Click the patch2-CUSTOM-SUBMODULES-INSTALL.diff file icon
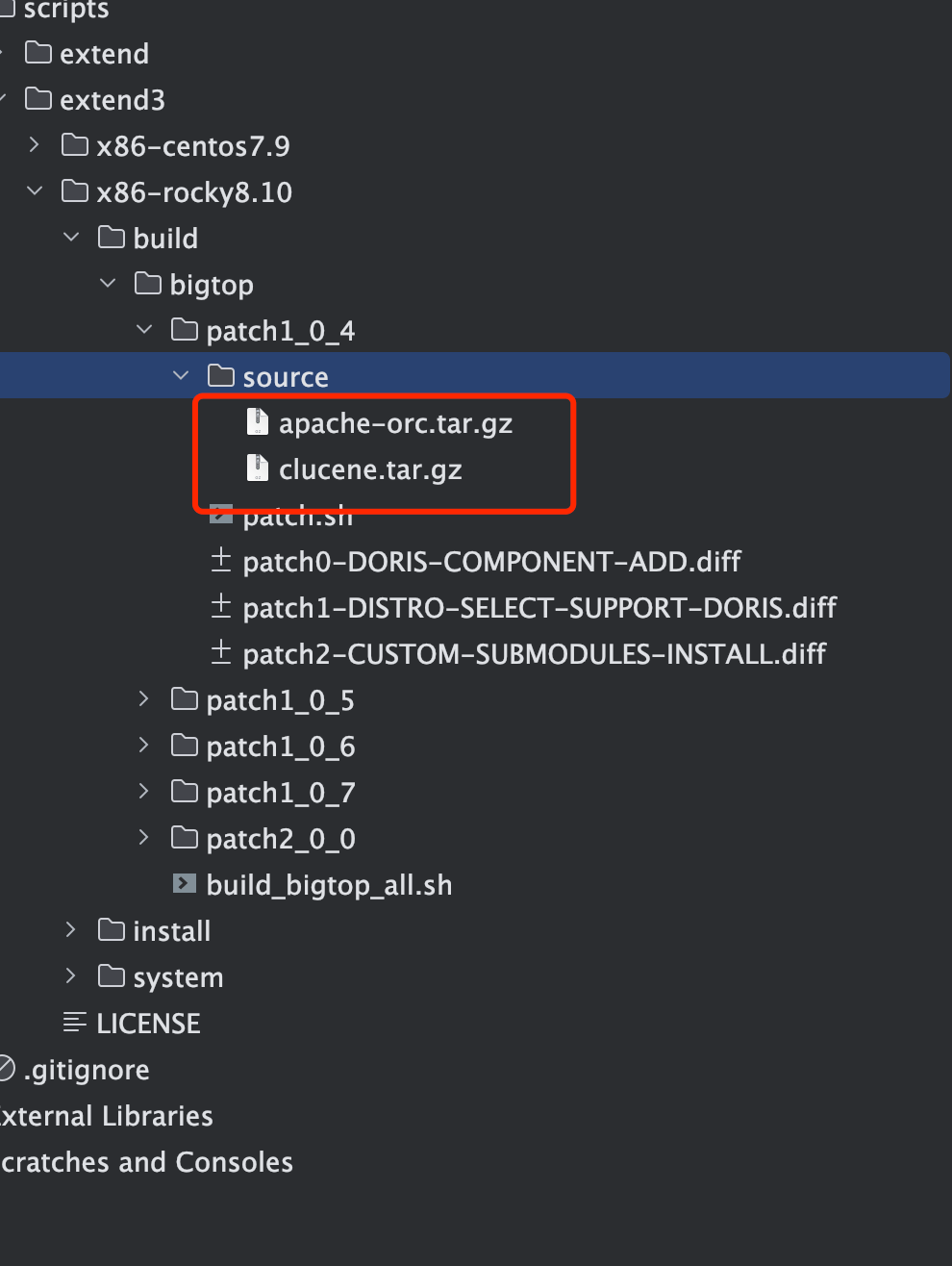 221,653
